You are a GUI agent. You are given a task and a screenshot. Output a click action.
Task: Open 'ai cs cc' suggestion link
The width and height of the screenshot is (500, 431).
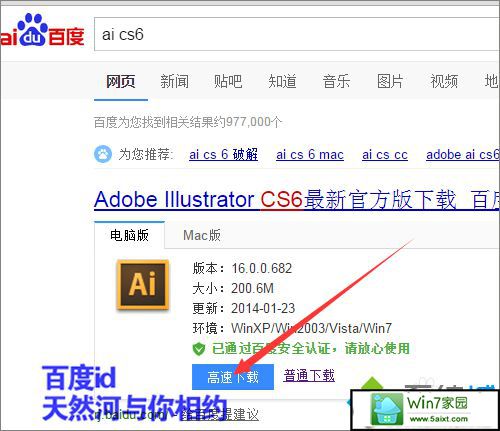pyautogui.click(x=385, y=155)
